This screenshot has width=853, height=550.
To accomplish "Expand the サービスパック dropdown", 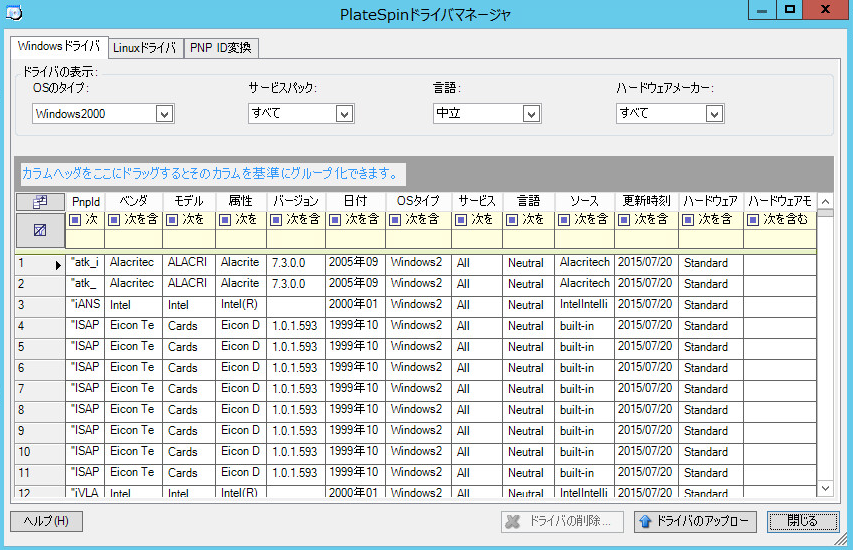I will 344,114.
